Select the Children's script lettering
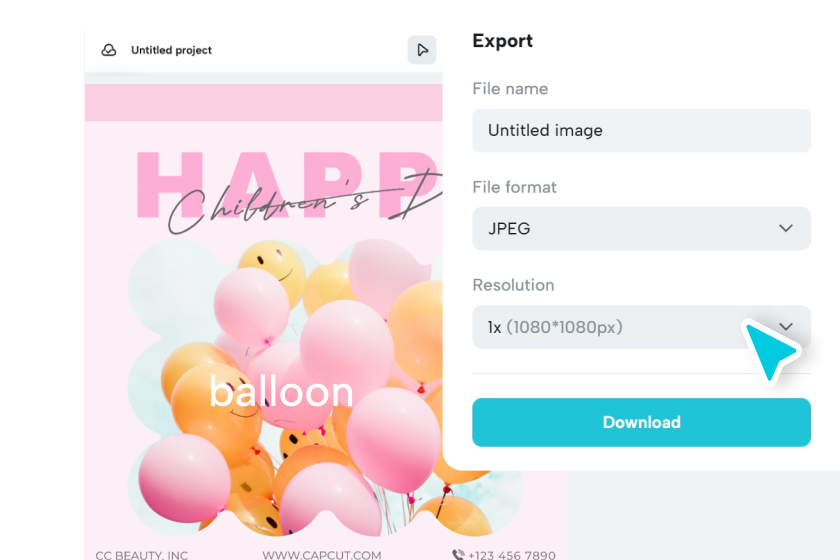 click(305, 205)
